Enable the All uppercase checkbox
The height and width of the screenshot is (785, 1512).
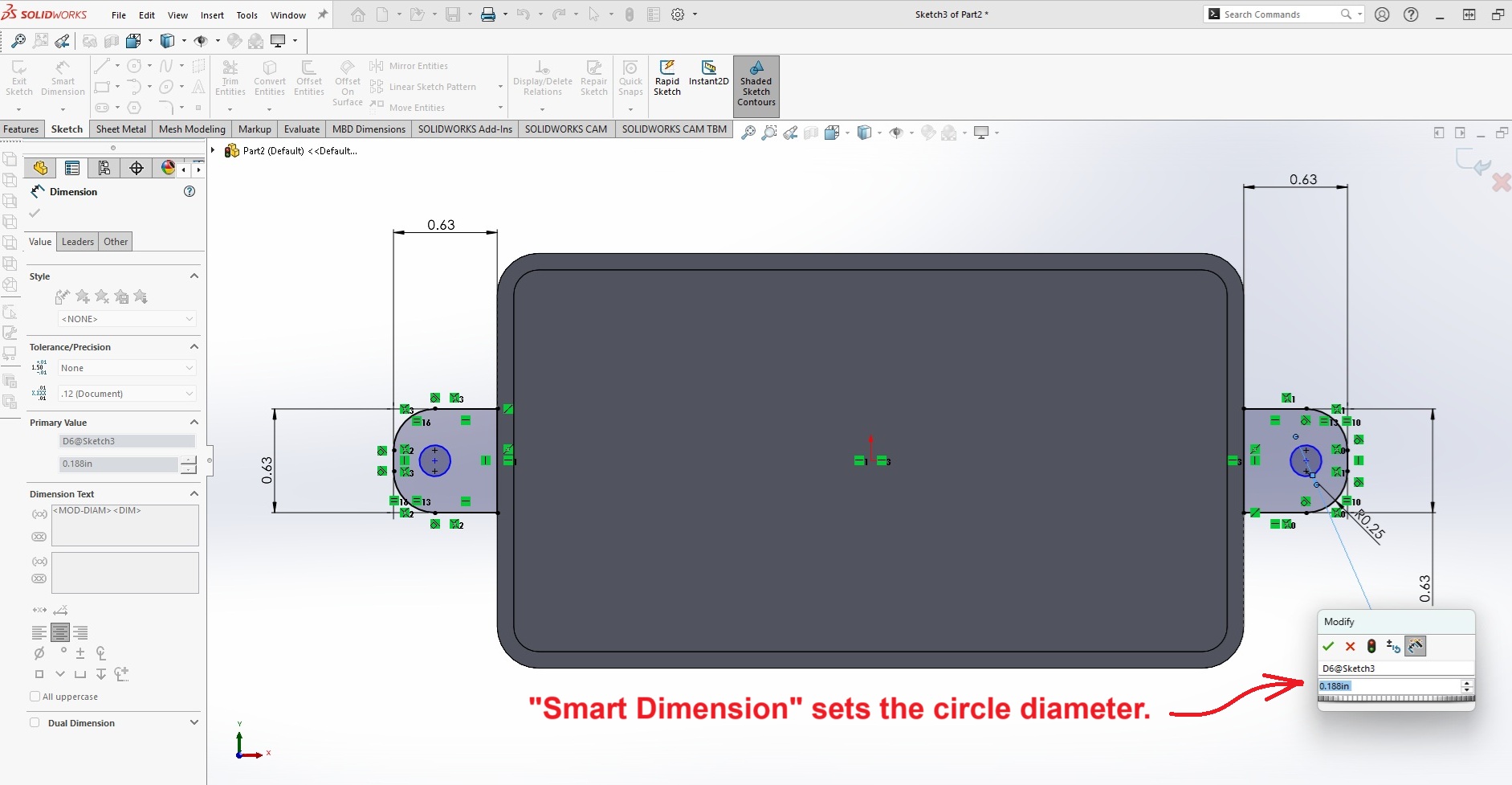(x=35, y=697)
